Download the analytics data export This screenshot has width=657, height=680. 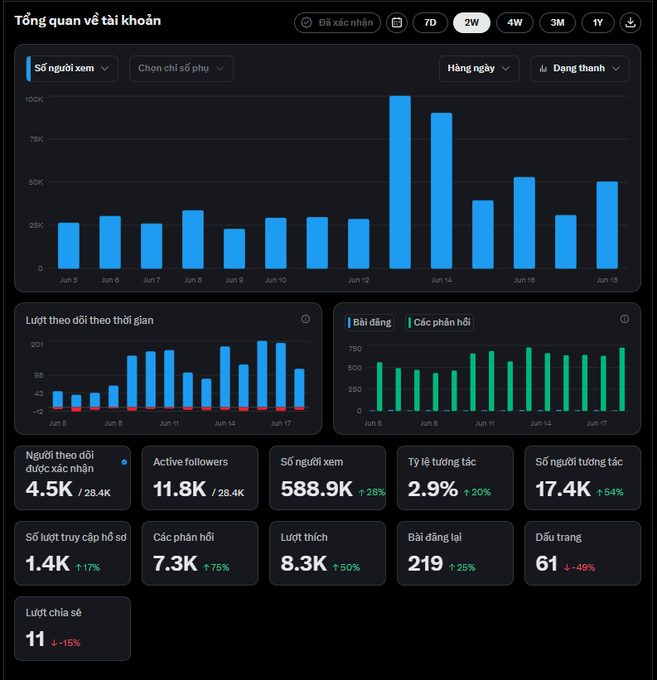[x=630, y=23]
